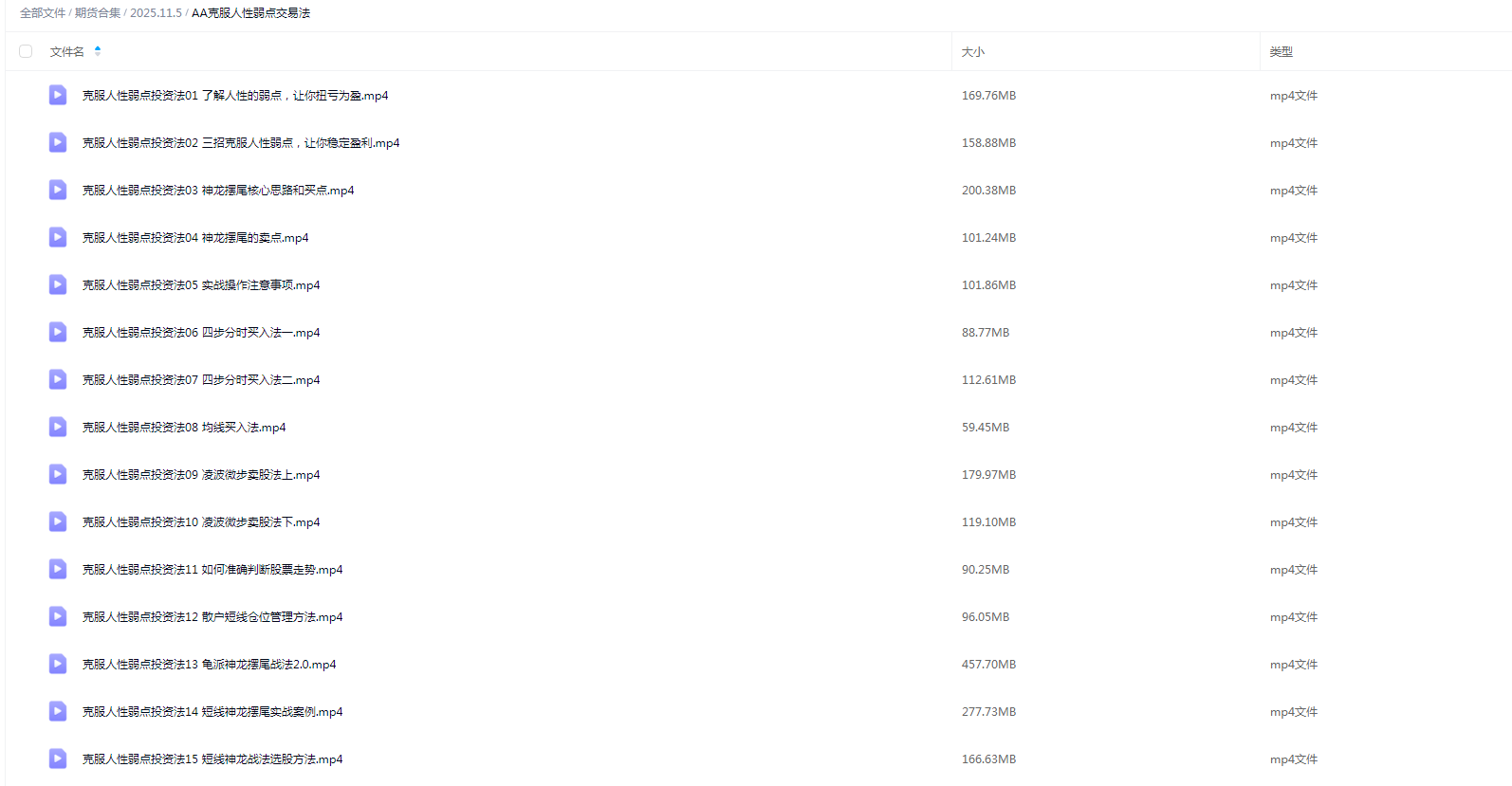
Task: Toggle the sort arrow beside 文件名
Action: pos(98,51)
